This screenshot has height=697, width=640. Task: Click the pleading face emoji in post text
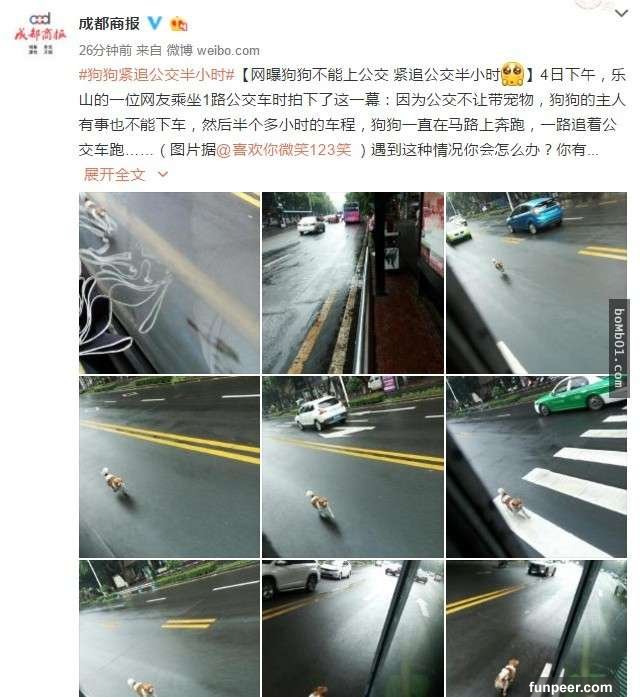[x=512, y=74]
